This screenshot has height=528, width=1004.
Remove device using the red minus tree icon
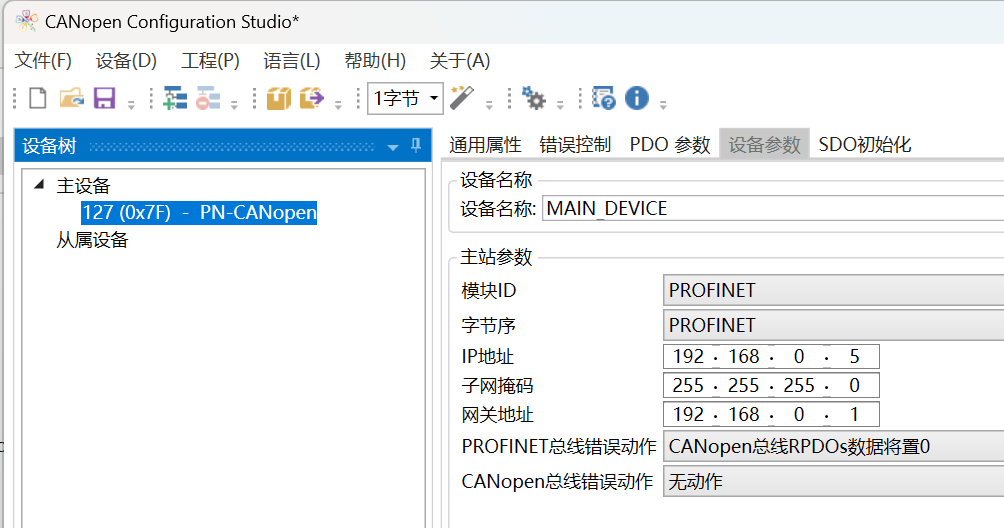(x=207, y=99)
